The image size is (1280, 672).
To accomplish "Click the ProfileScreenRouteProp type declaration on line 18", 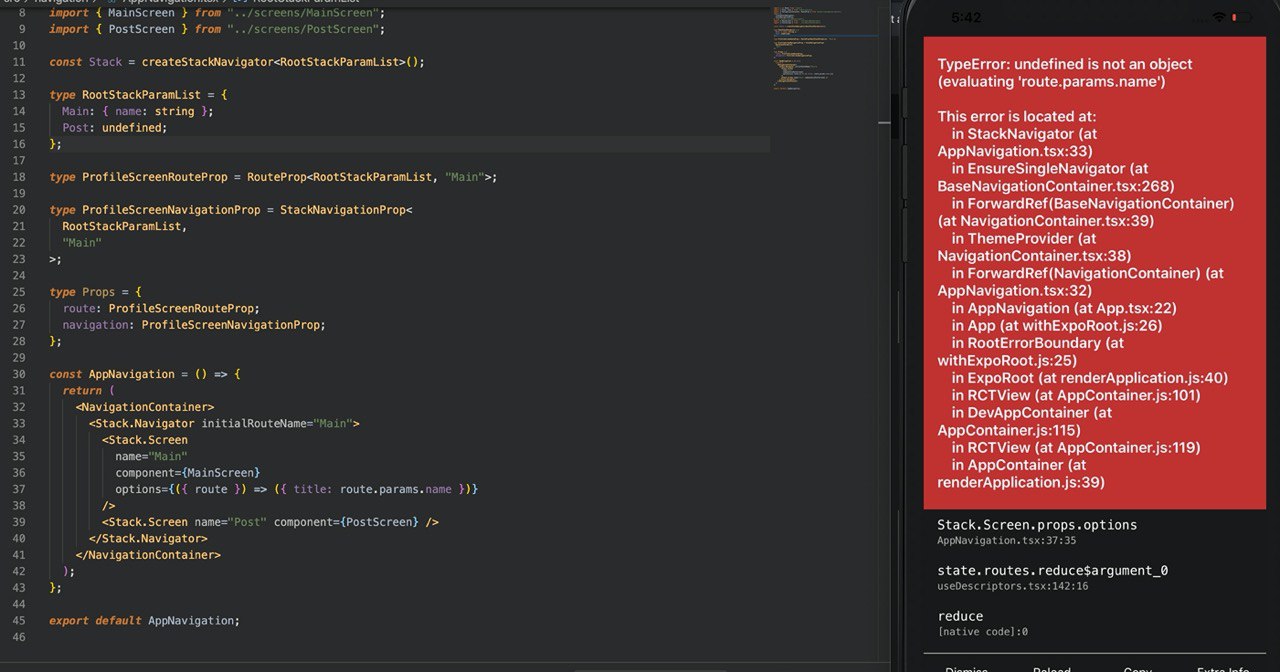I will tap(273, 177).
